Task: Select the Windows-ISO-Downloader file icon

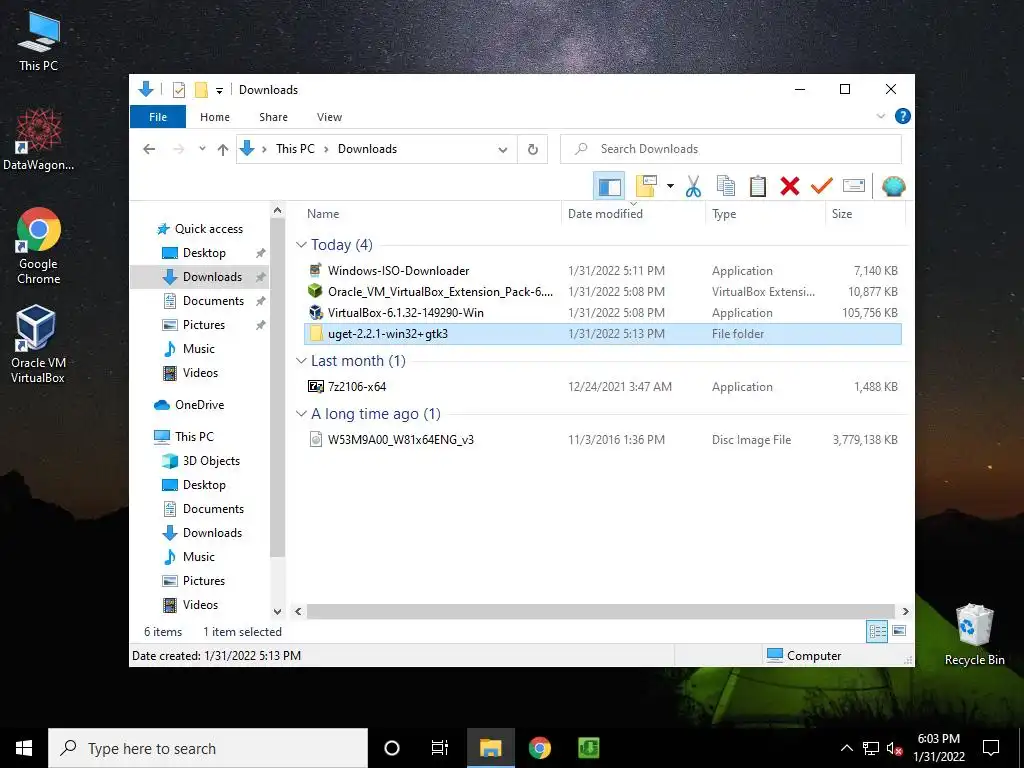Action: (315, 270)
